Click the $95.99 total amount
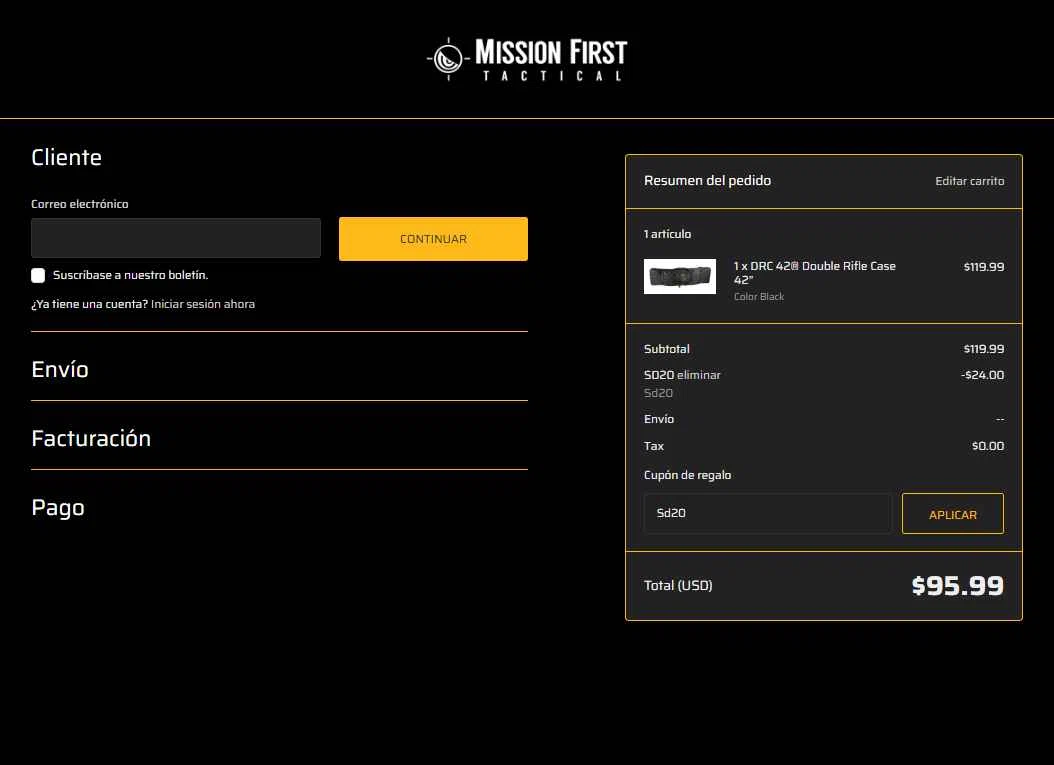 pos(957,586)
